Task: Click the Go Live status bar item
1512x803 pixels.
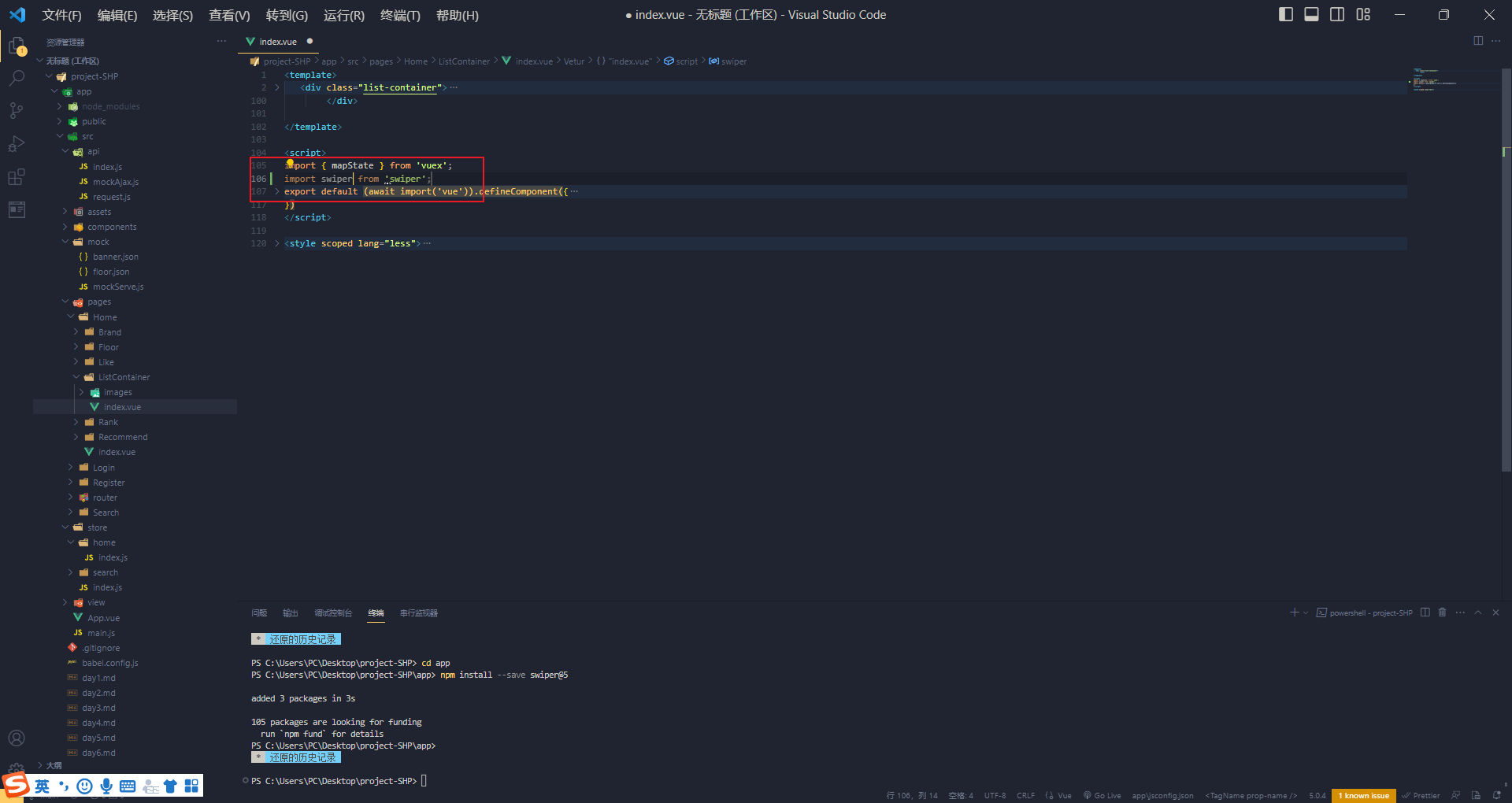Action: [x=1102, y=795]
